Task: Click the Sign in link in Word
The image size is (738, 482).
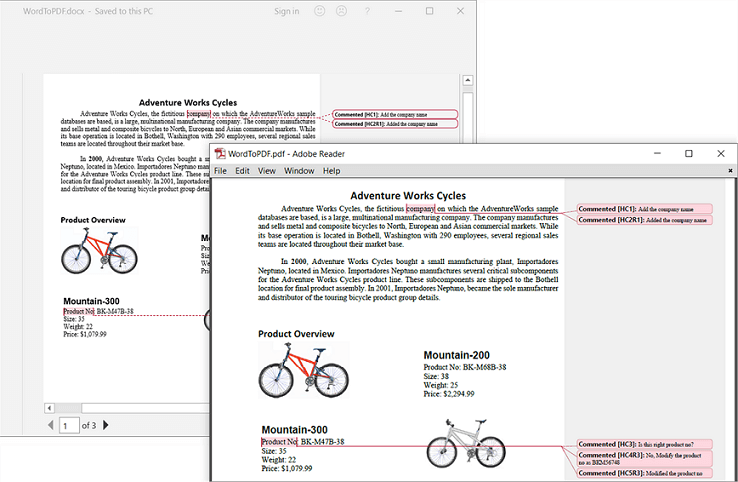Action: (x=286, y=11)
